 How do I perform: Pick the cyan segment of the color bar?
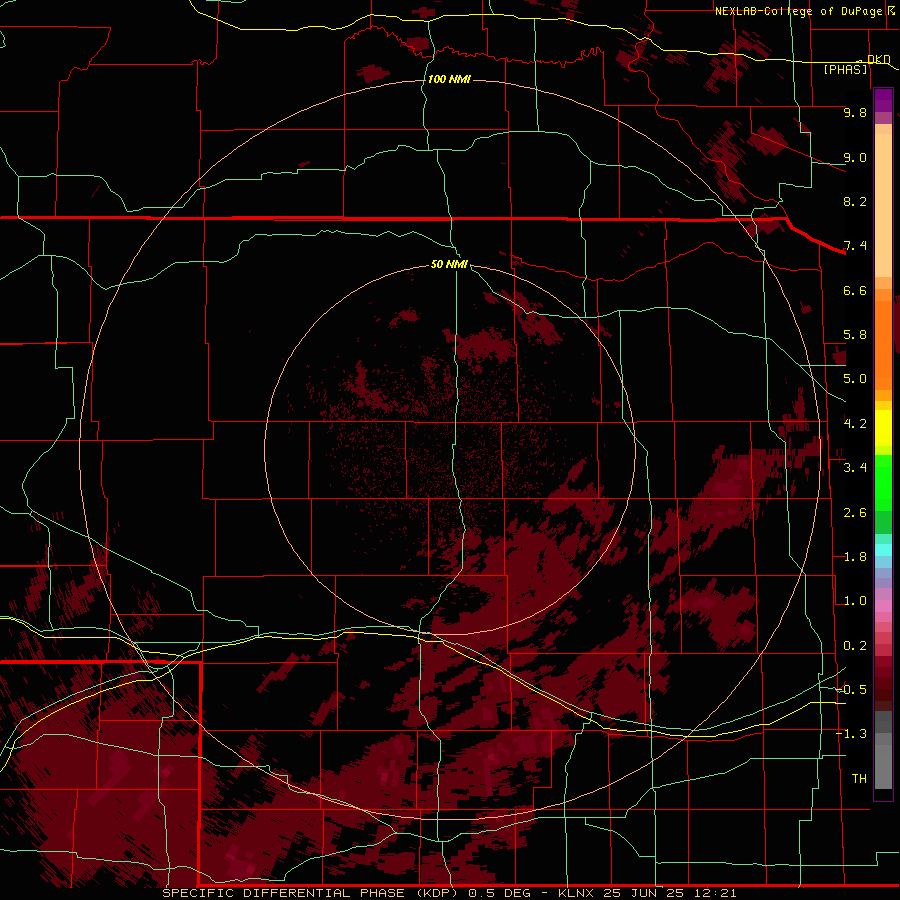883,550
